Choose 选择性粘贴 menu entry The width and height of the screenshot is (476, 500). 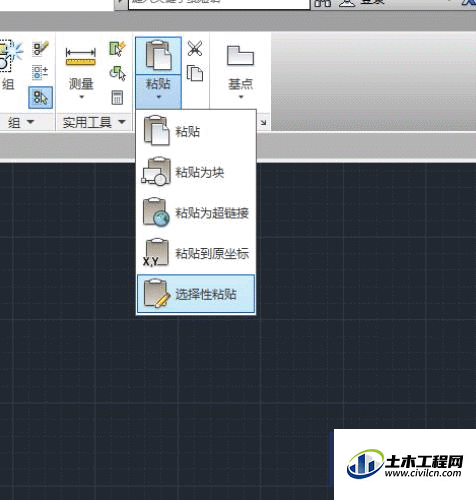[196, 294]
